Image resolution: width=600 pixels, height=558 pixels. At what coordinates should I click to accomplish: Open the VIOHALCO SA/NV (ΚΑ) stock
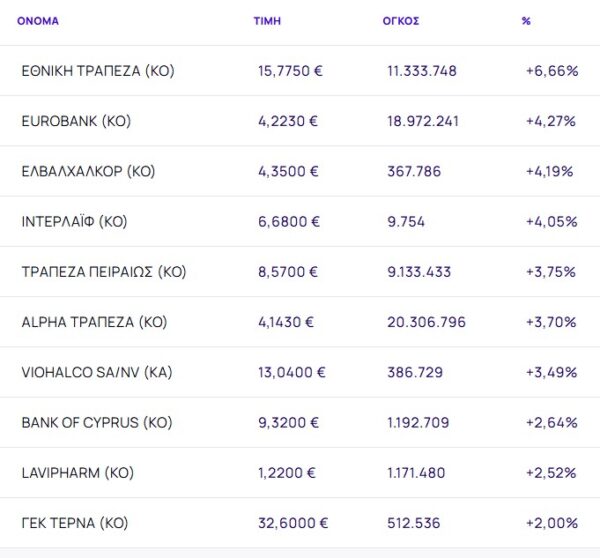96,372
